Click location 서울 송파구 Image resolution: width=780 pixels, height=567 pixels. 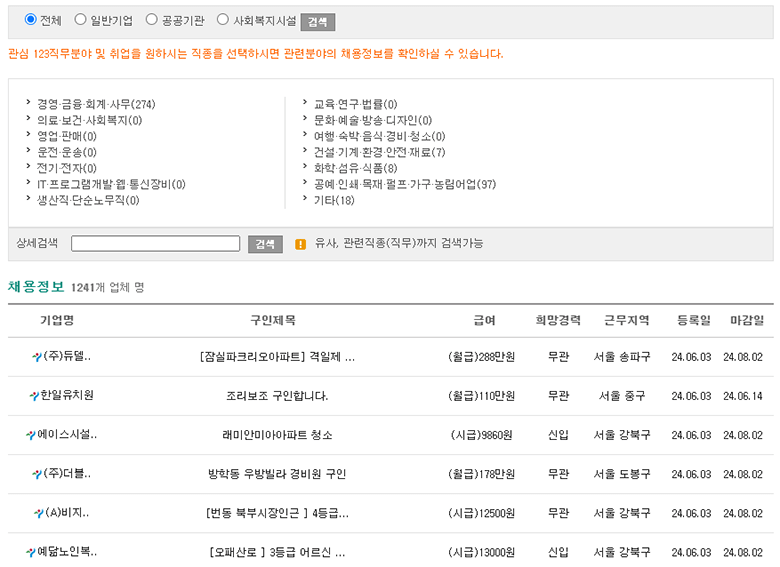point(622,357)
